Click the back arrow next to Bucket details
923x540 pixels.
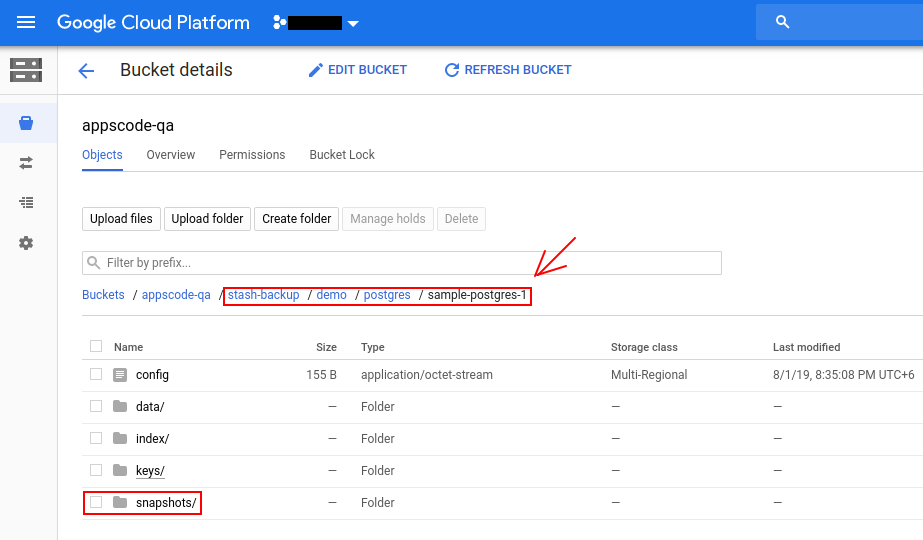(86, 70)
